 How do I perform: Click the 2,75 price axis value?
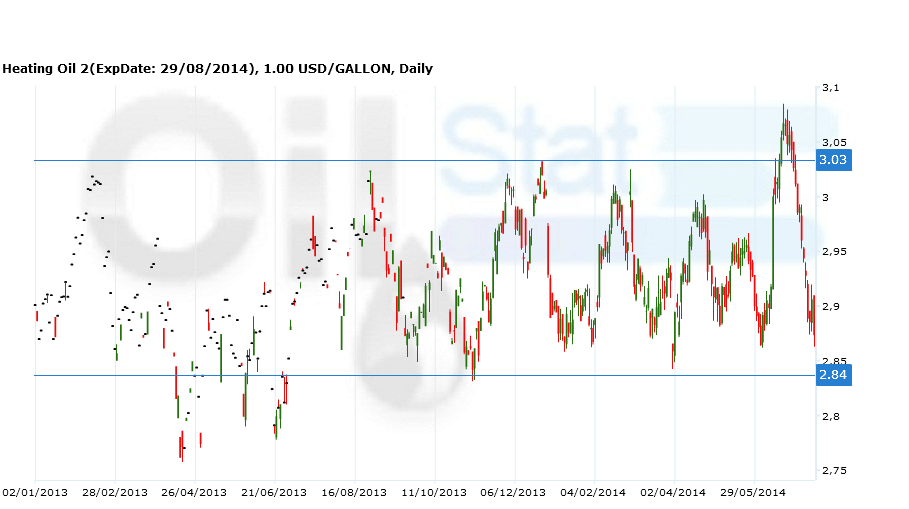click(832, 470)
